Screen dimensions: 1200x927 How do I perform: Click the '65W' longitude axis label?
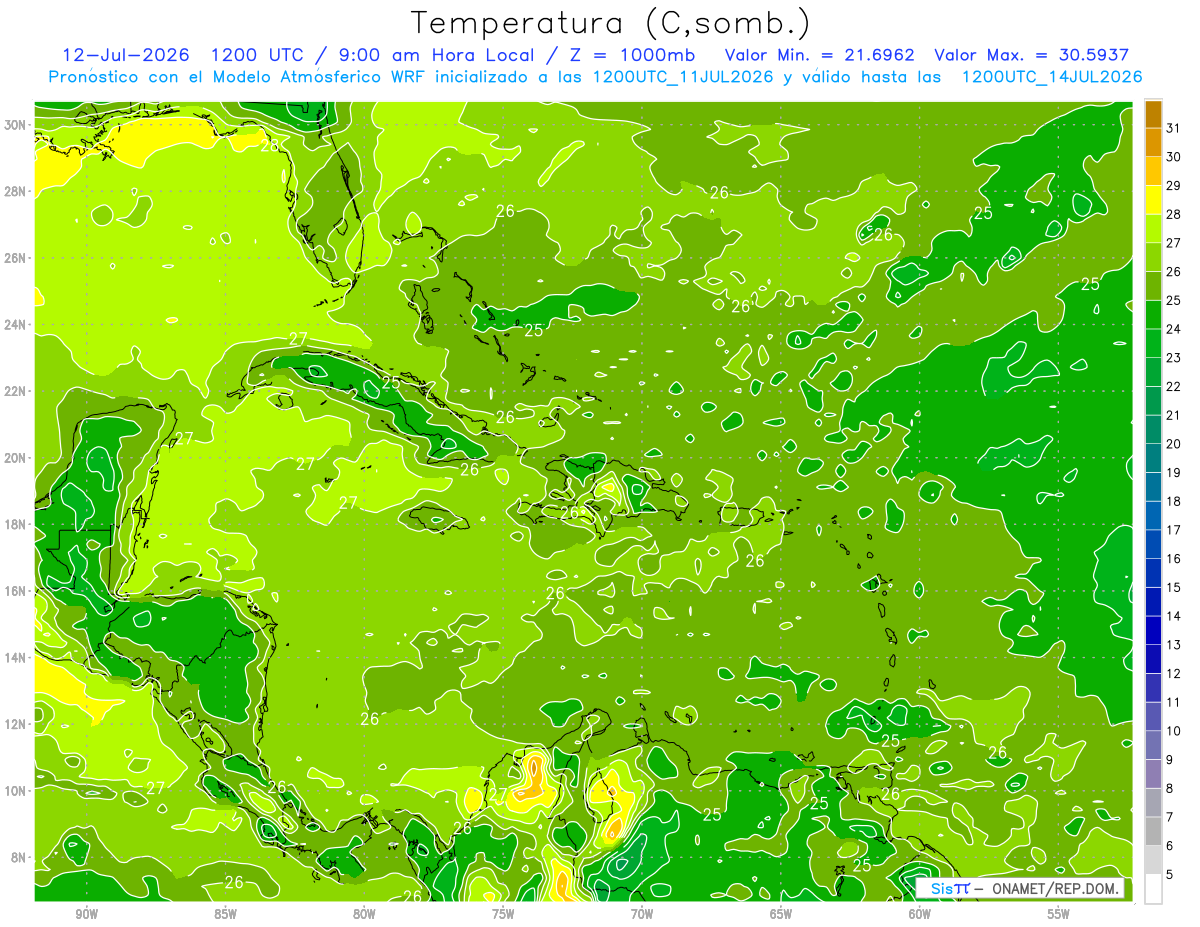(x=781, y=914)
